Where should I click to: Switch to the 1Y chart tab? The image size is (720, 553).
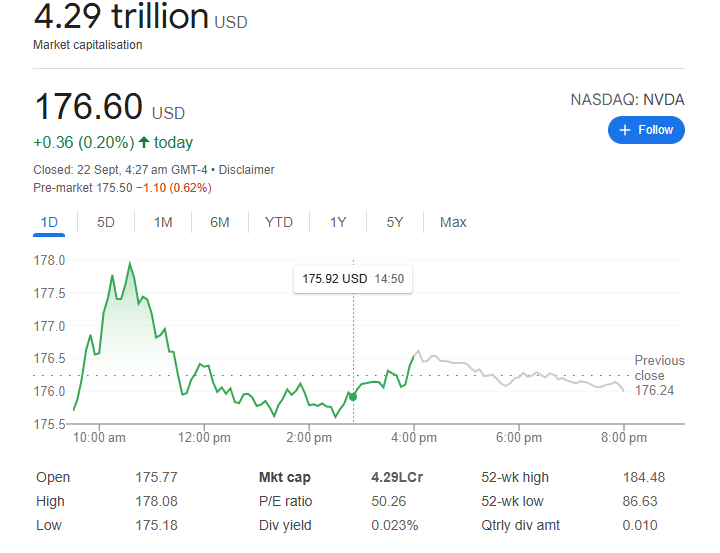(338, 222)
